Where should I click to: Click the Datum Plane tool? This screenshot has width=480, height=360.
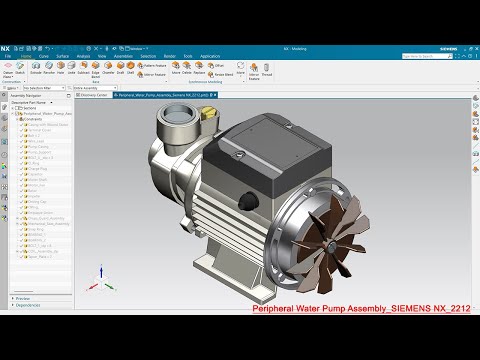tap(8, 69)
